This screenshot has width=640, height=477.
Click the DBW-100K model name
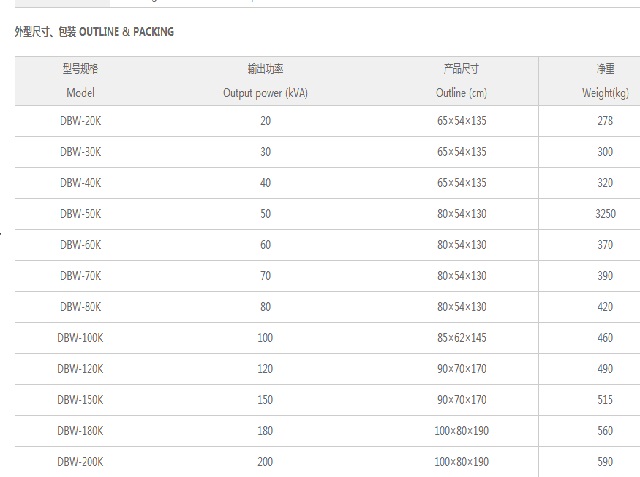[80, 338]
